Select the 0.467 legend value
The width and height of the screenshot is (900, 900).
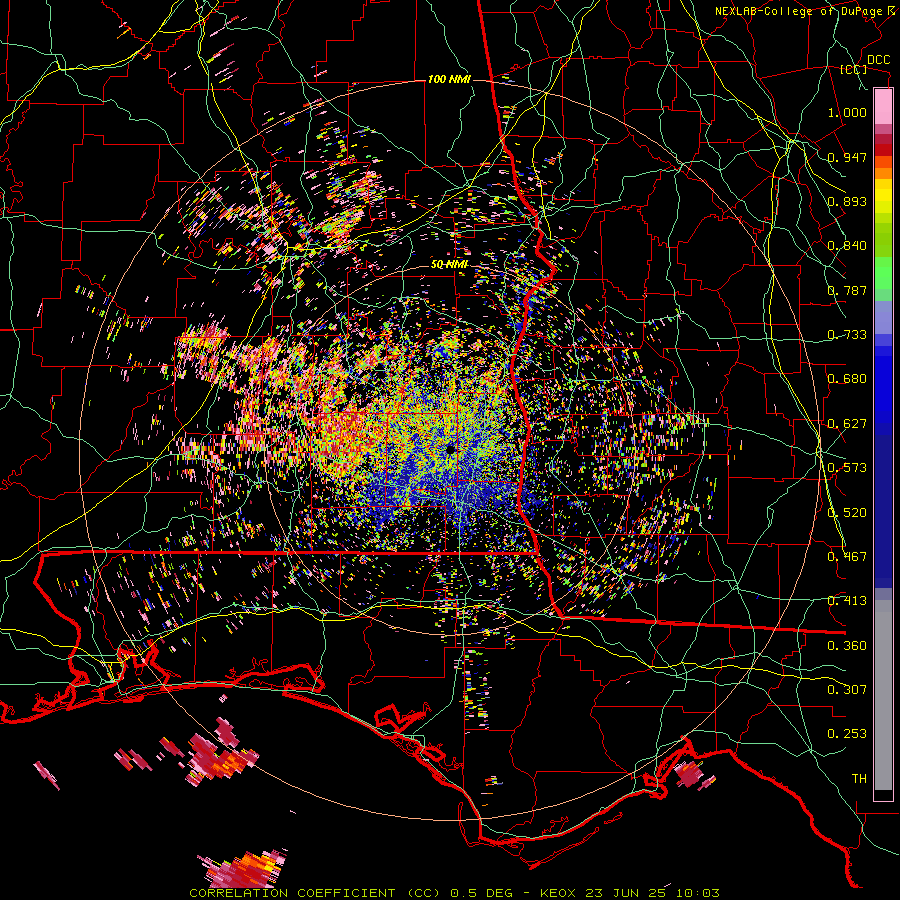coord(847,557)
